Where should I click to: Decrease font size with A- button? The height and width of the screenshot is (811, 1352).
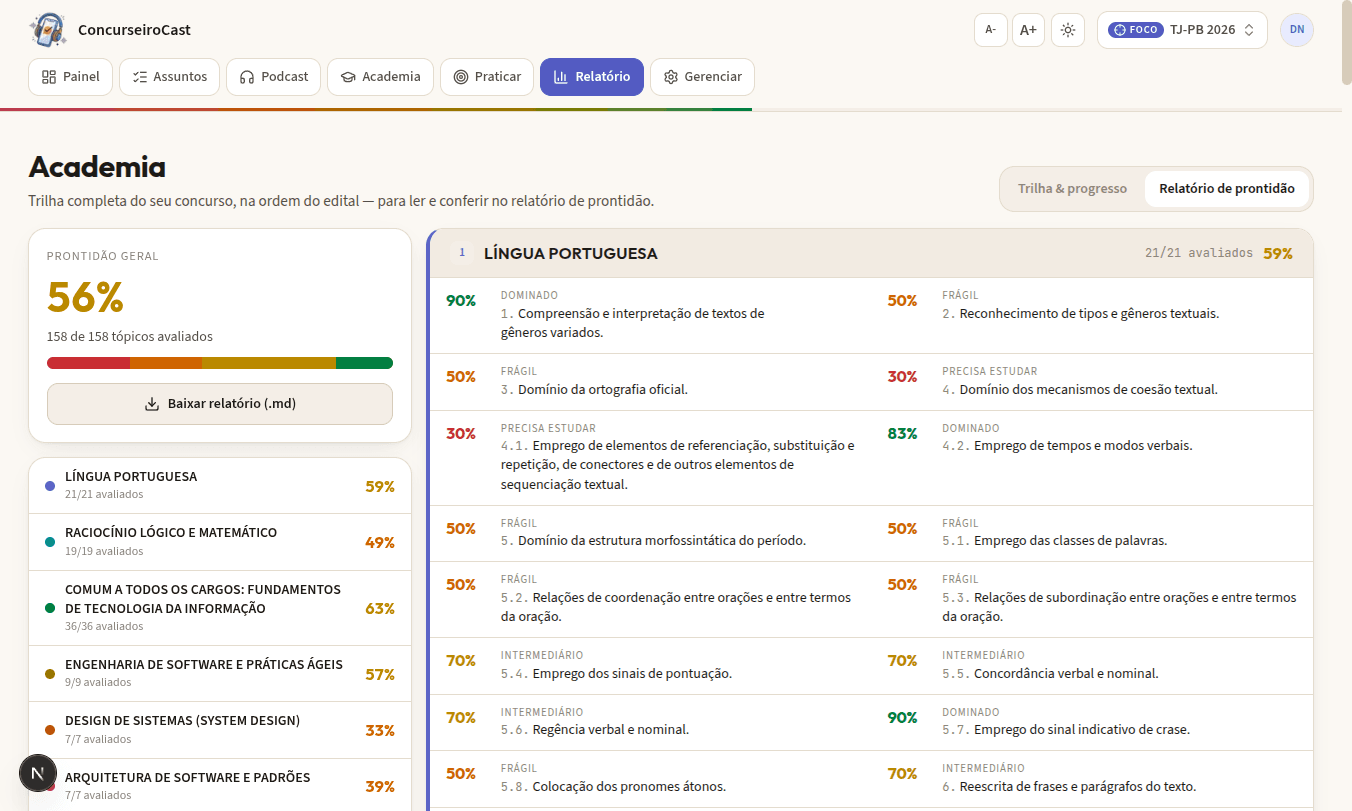tap(990, 30)
